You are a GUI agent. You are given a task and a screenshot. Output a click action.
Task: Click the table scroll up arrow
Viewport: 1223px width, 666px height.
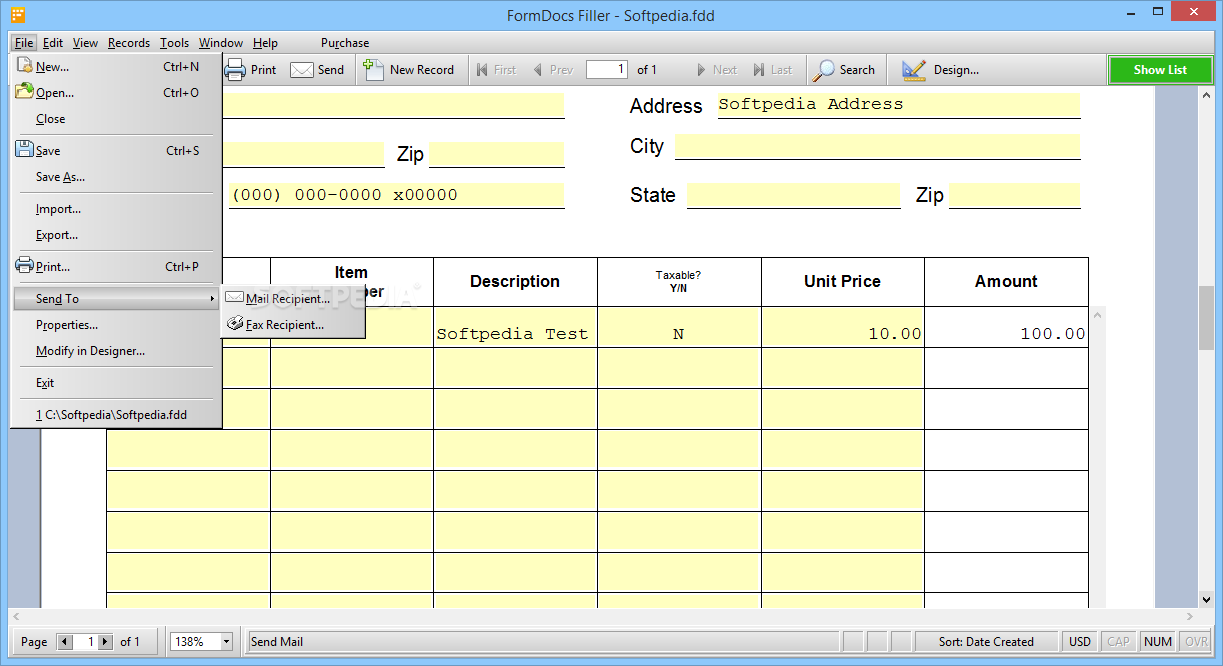(x=1097, y=315)
